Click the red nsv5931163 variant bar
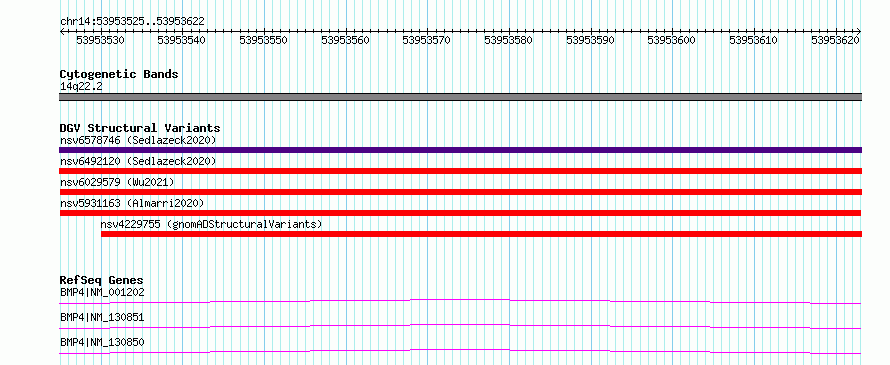This screenshot has width=890, height=365. tap(460, 213)
